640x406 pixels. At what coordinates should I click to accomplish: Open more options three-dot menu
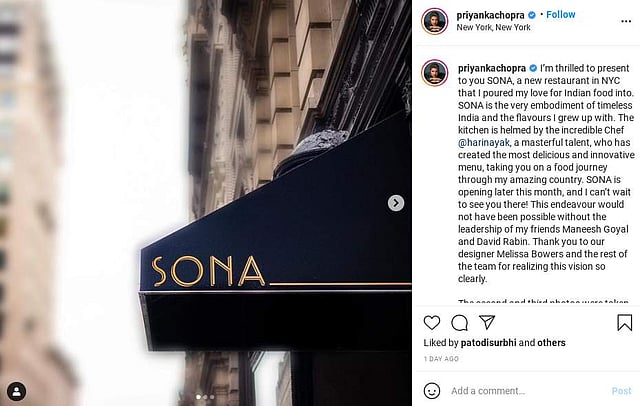(626, 21)
